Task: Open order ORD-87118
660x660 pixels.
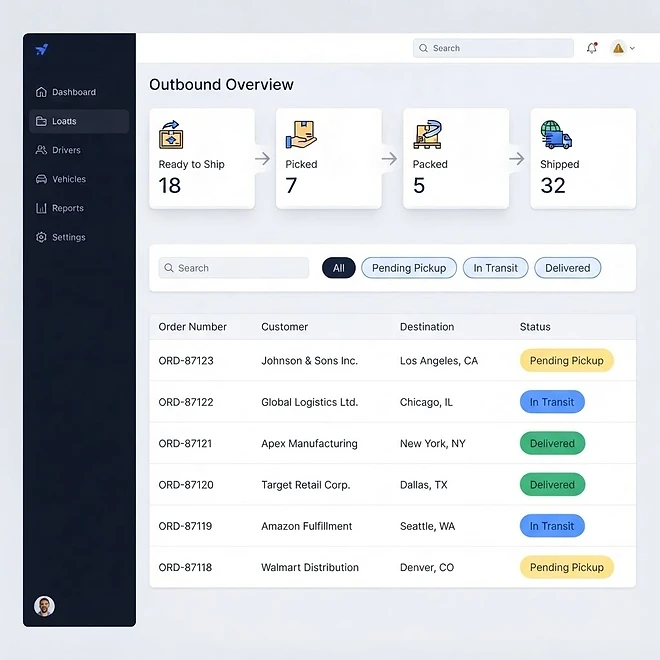Action: pyautogui.click(x=185, y=567)
